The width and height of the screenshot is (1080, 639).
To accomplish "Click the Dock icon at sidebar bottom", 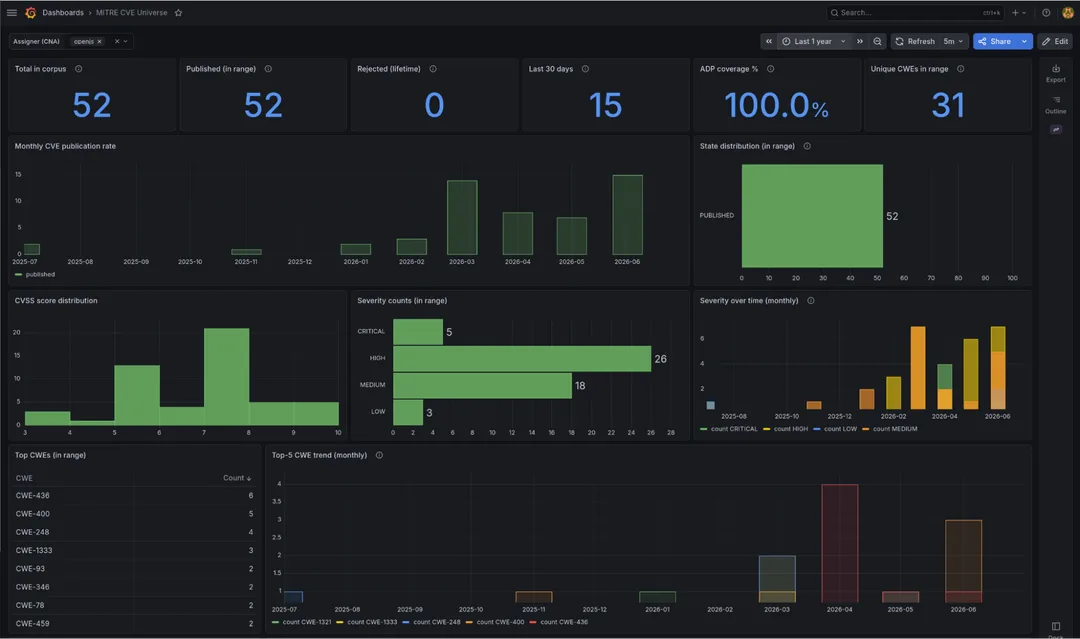I will (1056, 628).
